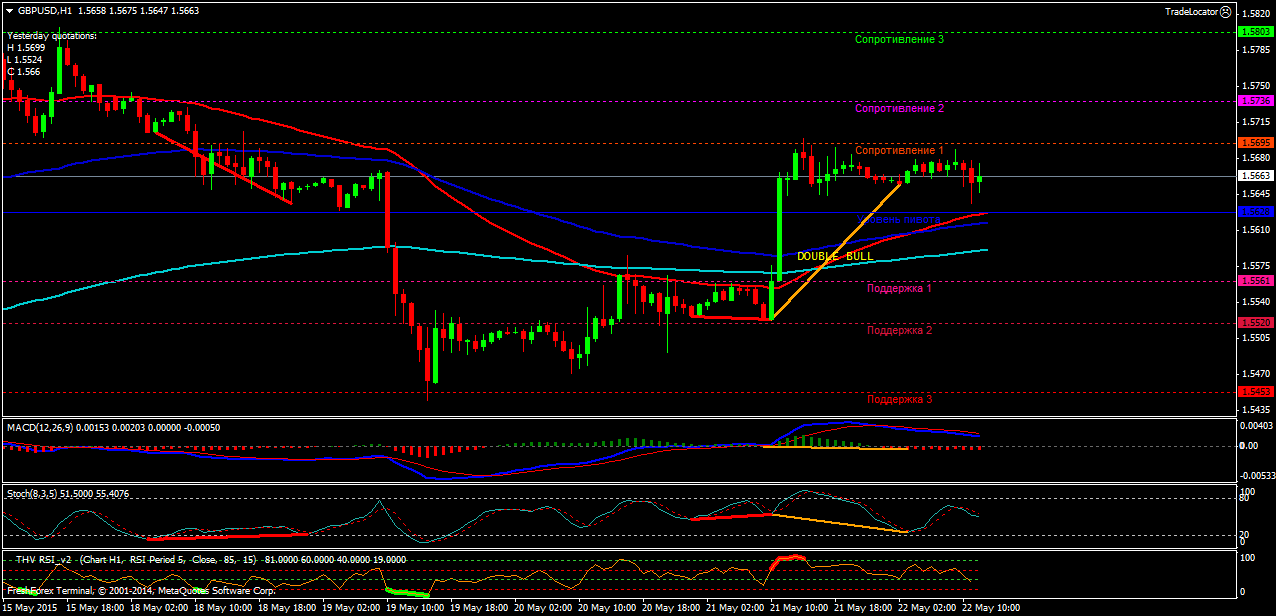Screen dimensions: 1276x616
Task: Click the GBPUSD,H1 chart title text
Action: (x=44, y=10)
